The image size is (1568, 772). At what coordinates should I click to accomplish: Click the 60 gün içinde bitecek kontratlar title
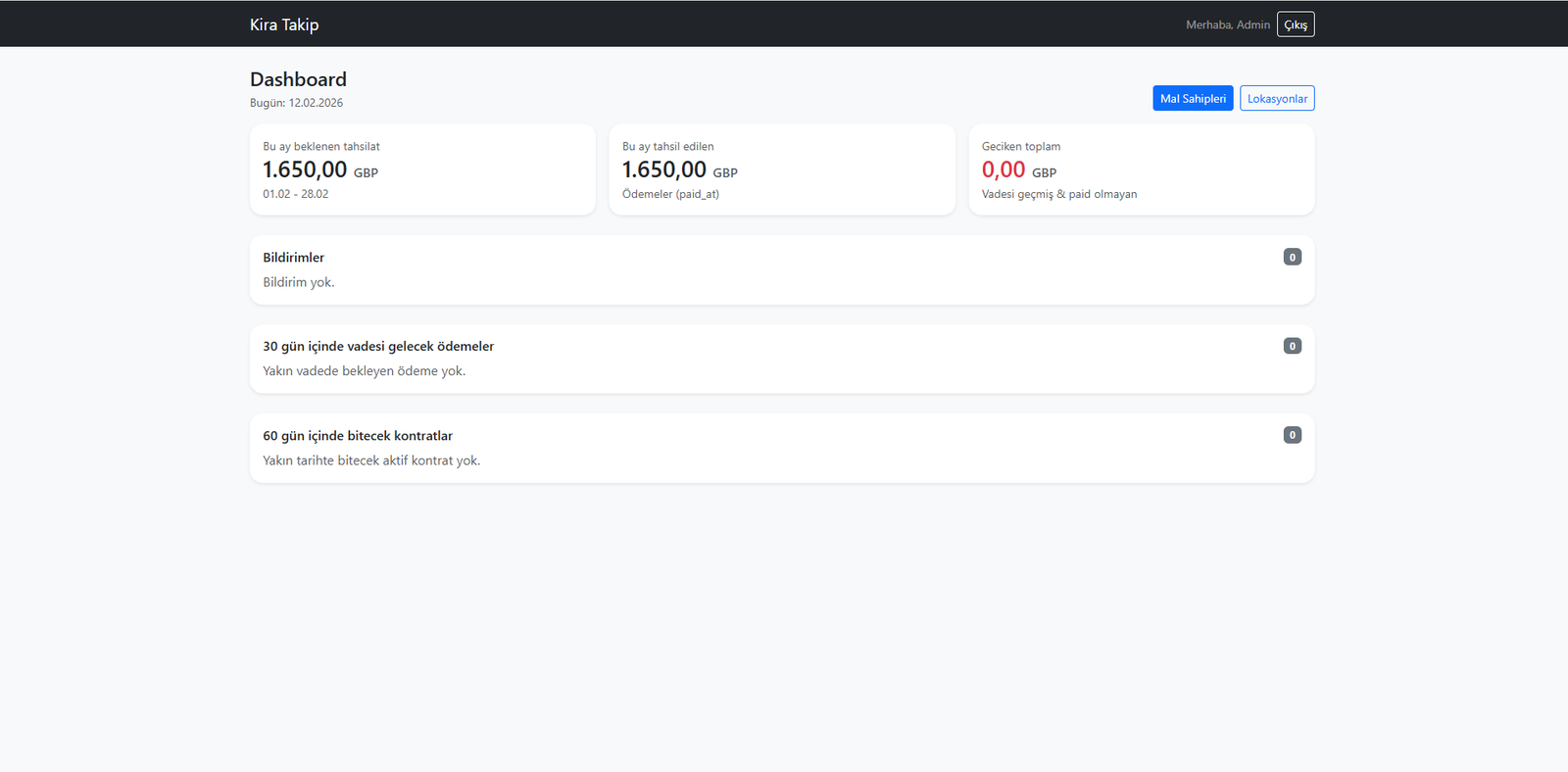point(358,436)
